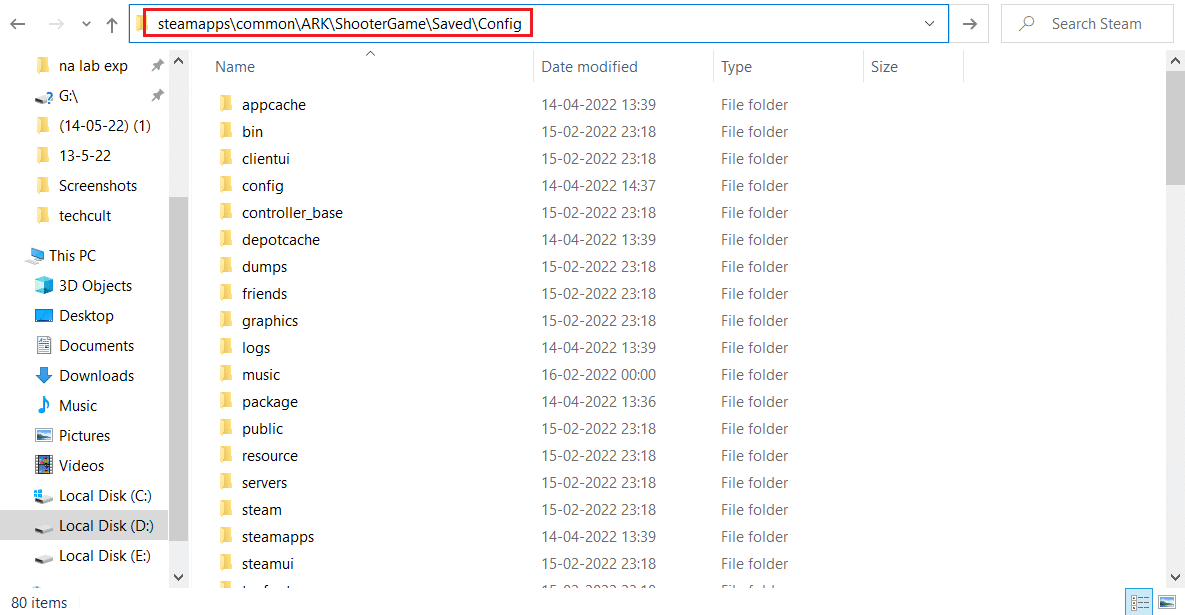Click file list scroll down arrow
The height and width of the screenshot is (615, 1185).
click(1175, 577)
